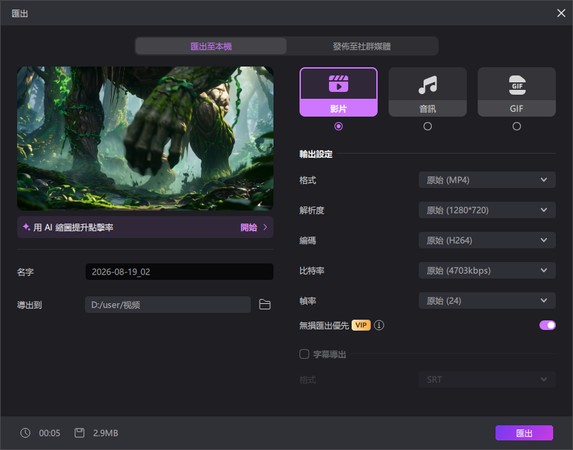Select the radio button under 音訊

coord(428,126)
